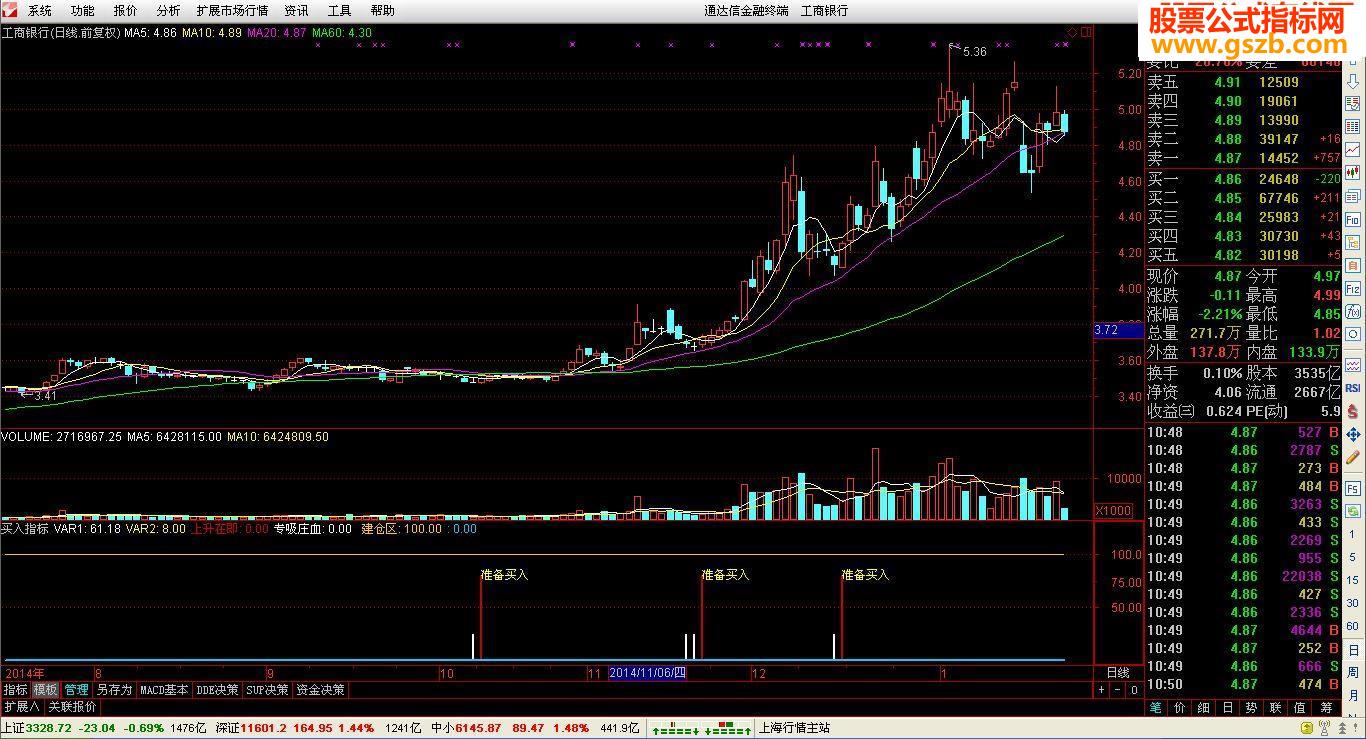Select the pencil drawing tool icon
The width and height of the screenshot is (1366, 739).
pyautogui.click(x=1353, y=457)
